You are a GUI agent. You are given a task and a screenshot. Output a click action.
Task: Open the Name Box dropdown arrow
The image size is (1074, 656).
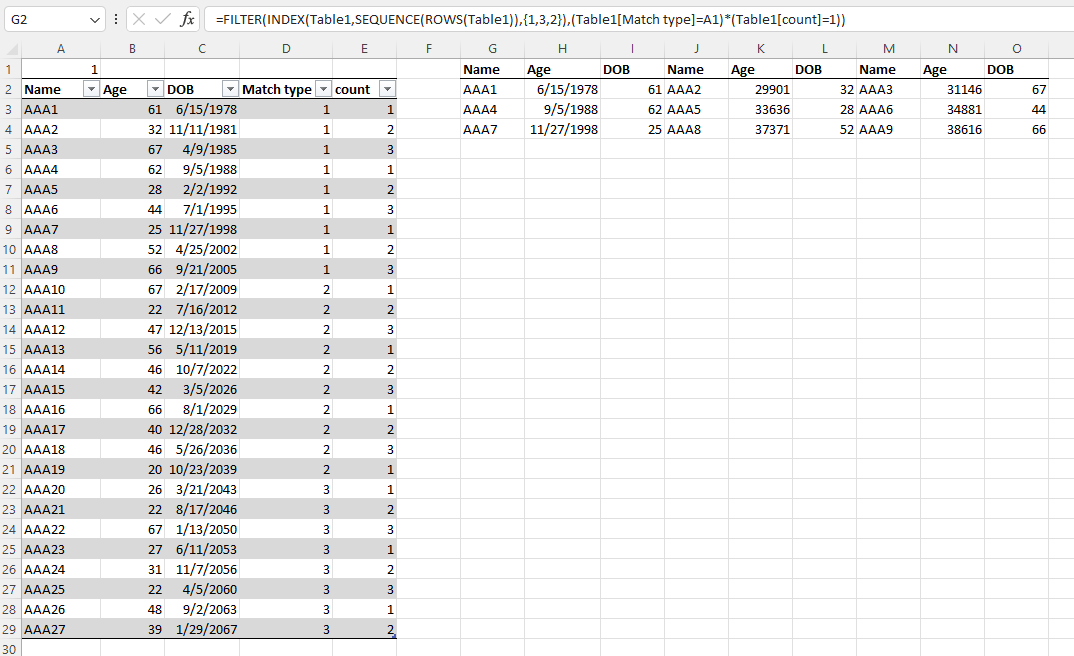coord(95,20)
